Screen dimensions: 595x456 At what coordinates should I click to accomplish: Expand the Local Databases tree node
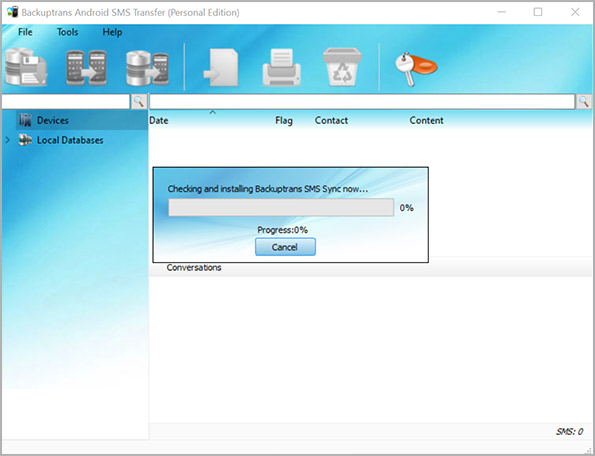coord(8,140)
